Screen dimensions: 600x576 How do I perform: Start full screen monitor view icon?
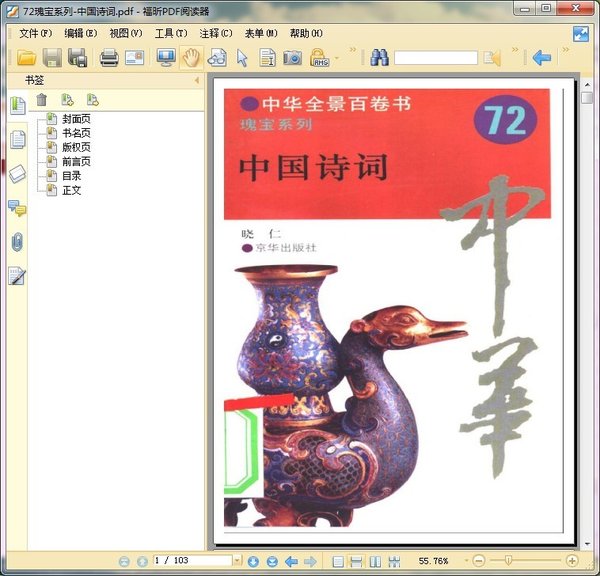(x=166, y=58)
